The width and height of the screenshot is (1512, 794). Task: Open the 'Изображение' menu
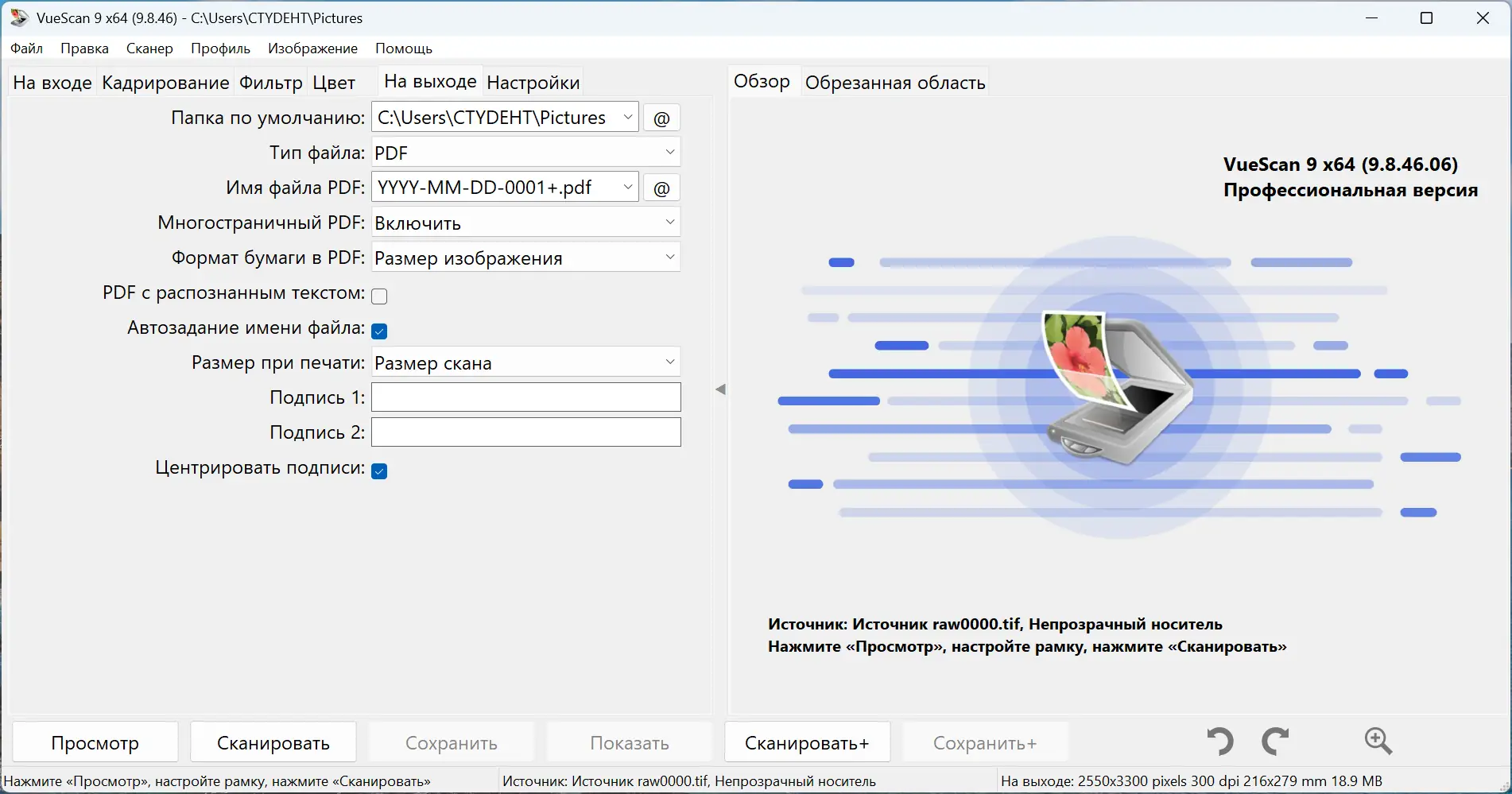313,48
